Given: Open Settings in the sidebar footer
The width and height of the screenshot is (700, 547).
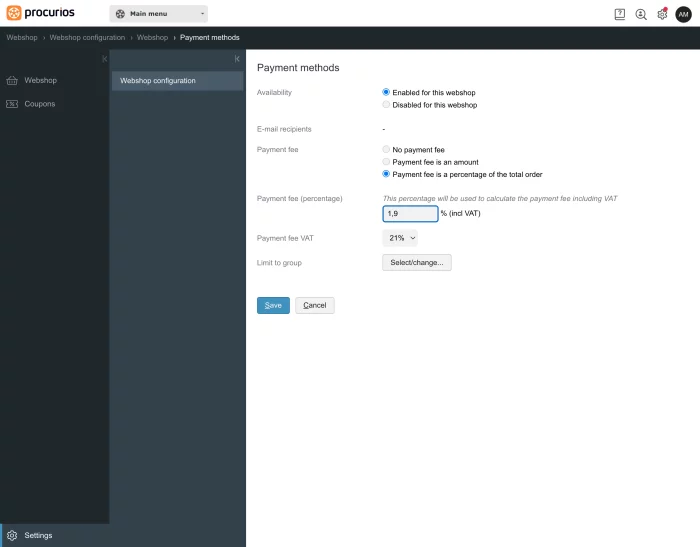Looking at the screenshot, I should [x=54, y=535].
